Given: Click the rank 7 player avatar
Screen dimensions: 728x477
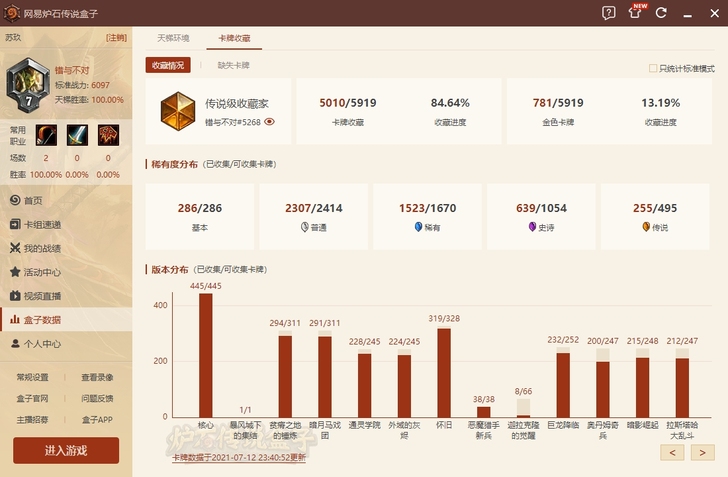Looking at the screenshot, I should click(28, 85).
